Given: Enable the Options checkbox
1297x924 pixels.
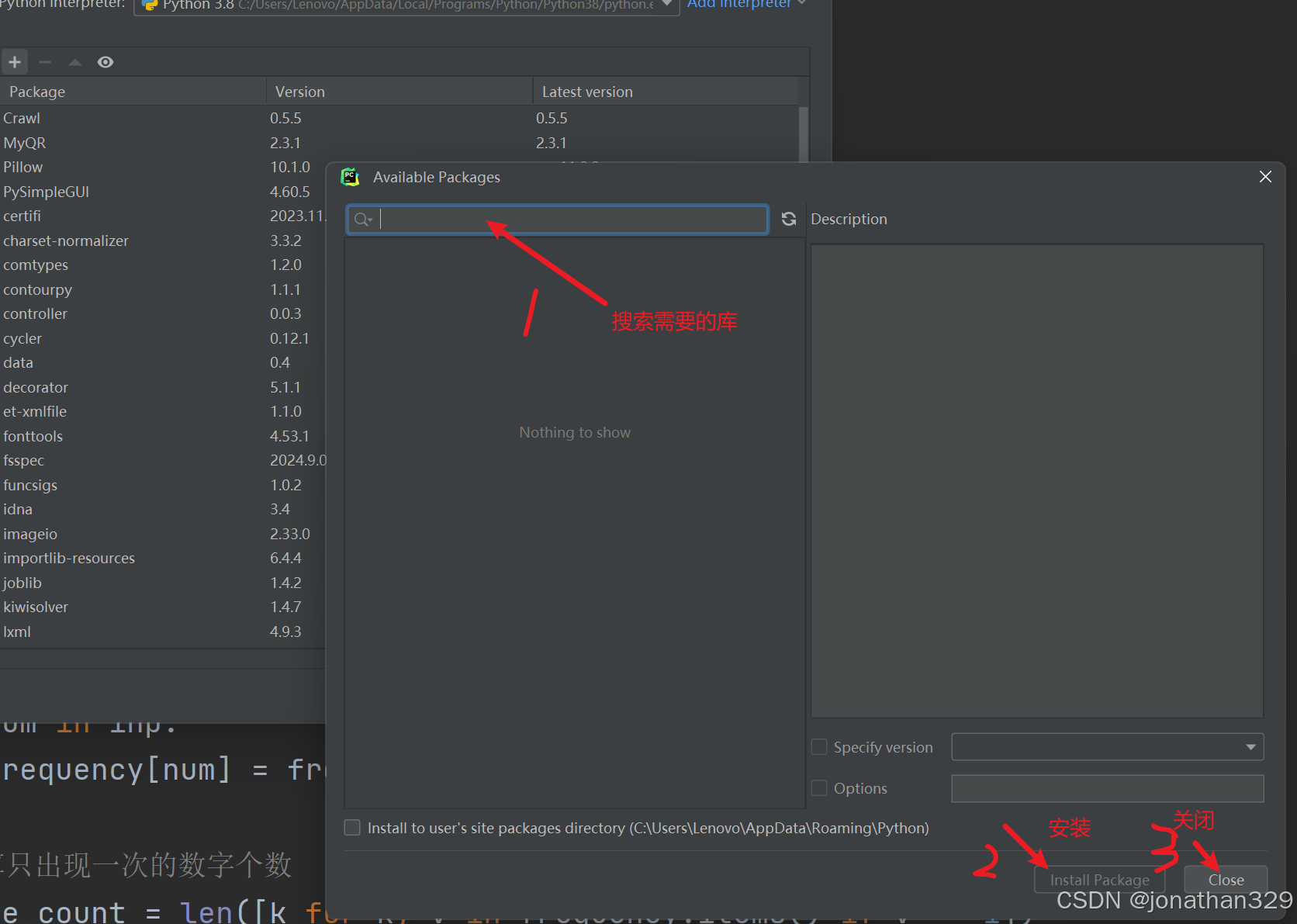Looking at the screenshot, I should tap(819, 788).
